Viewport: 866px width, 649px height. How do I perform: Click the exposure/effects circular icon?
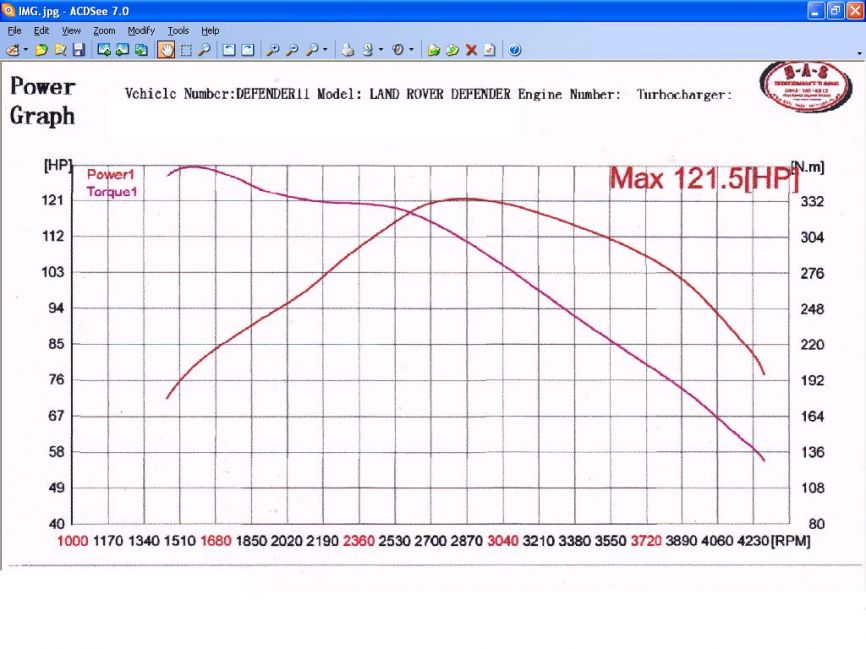(x=398, y=50)
